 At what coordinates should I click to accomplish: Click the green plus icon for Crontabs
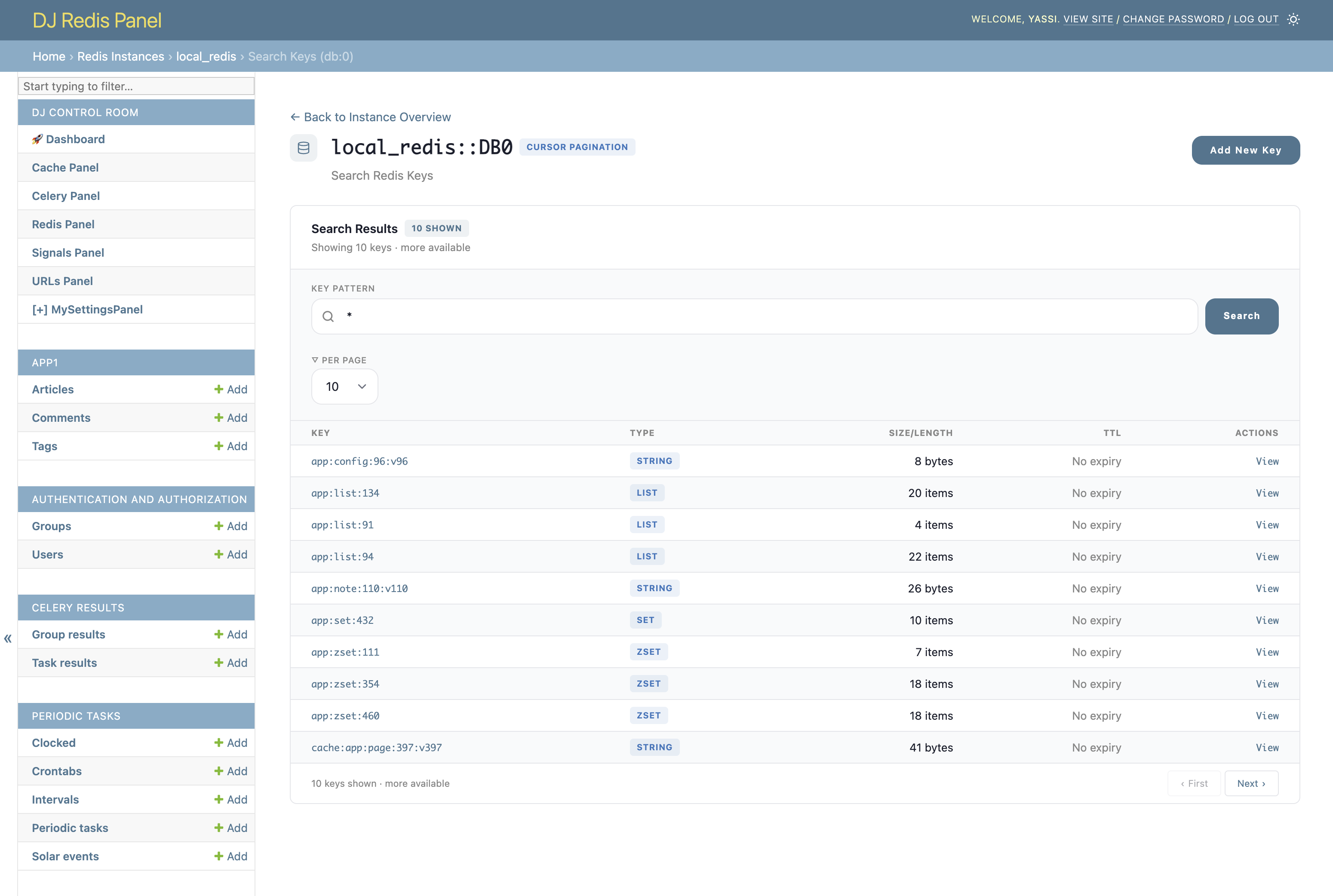[x=218, y=771]
